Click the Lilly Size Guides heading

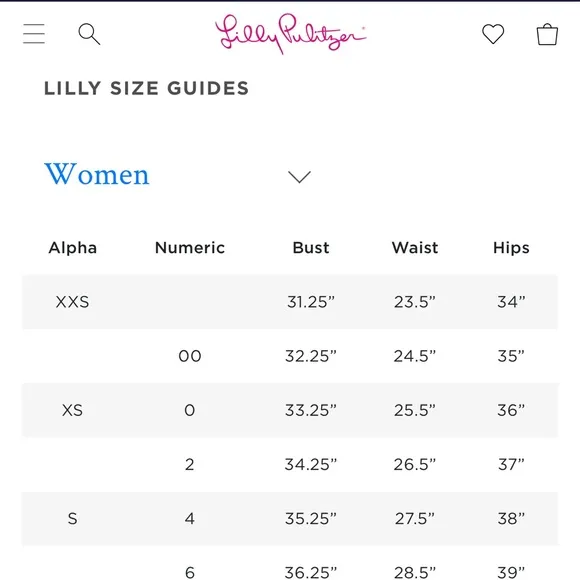(146, 88)
